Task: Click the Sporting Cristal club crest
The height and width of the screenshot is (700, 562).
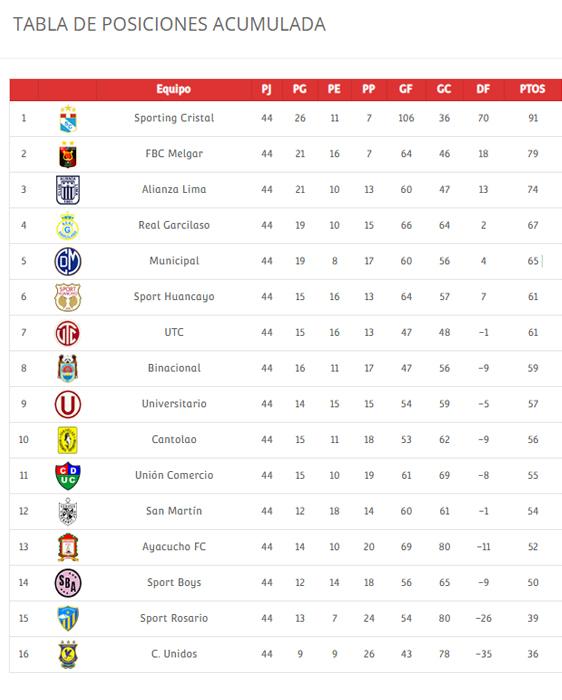Action: (x=68, y=119)
